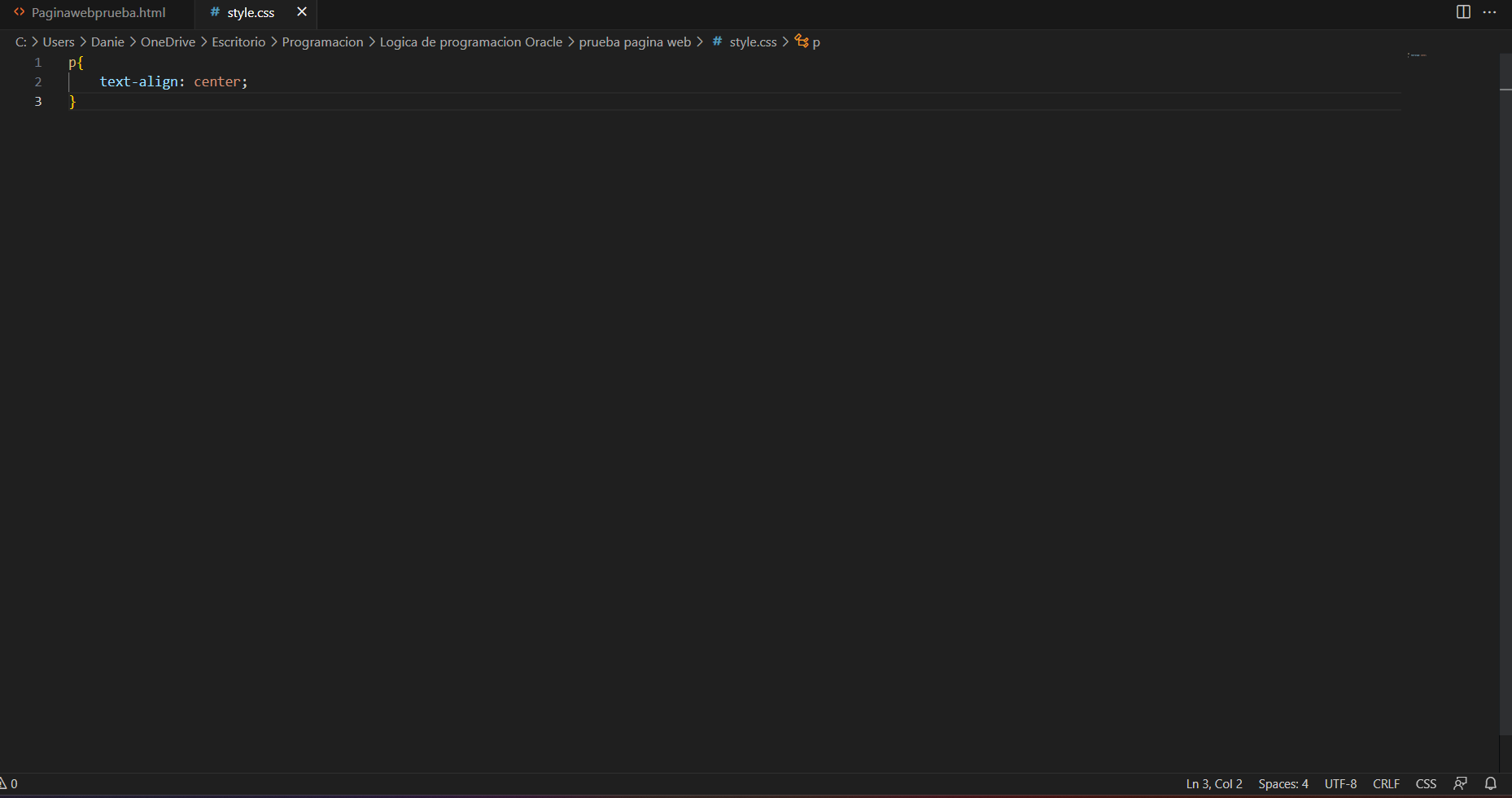
Task: Click the C: breadcrumb segment
Action: [x=21, y=42]
